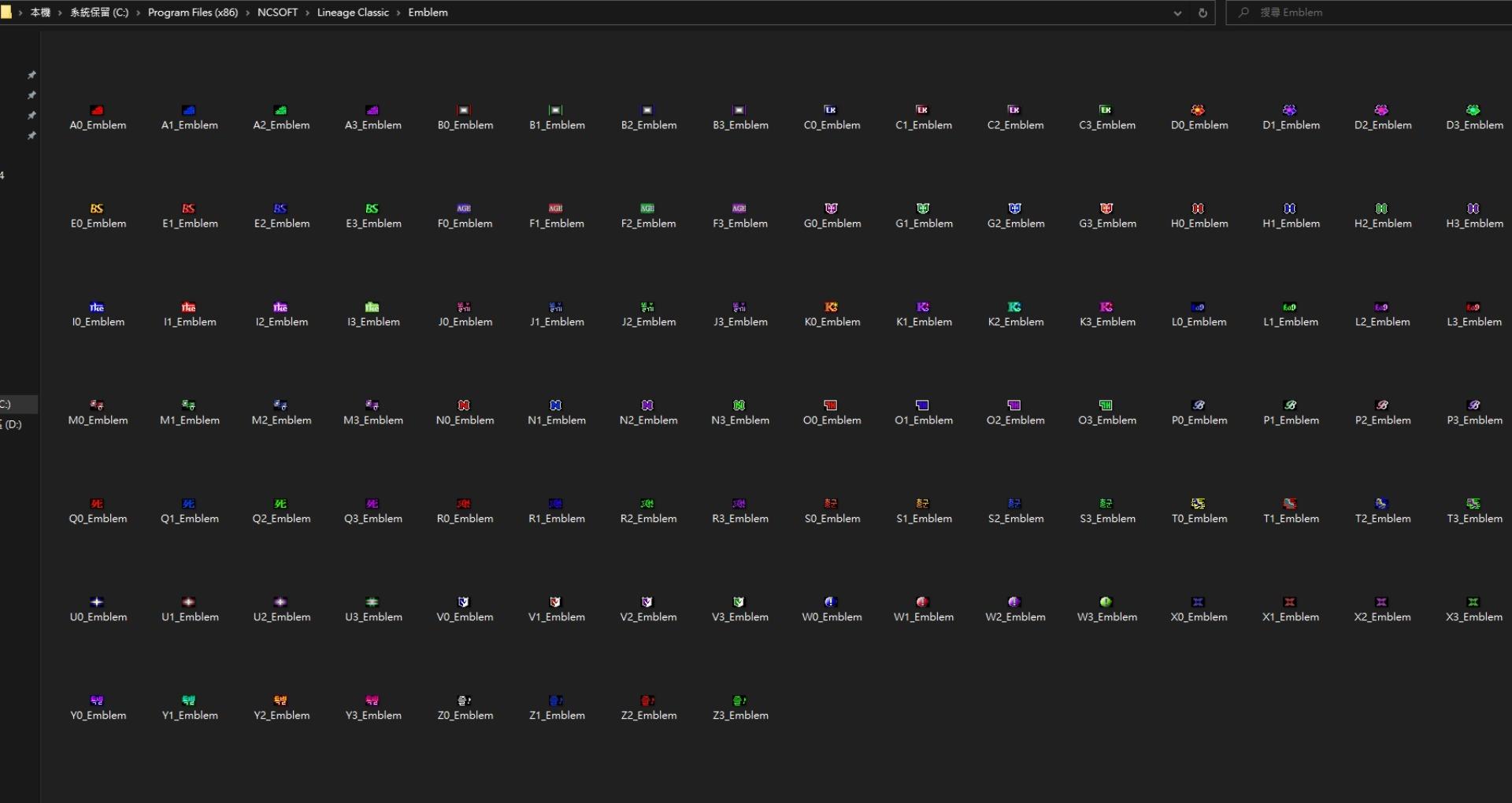The image size is (1512, 803).
Task: Click the folder icon in address bar
Action: [x=6, y=13]
